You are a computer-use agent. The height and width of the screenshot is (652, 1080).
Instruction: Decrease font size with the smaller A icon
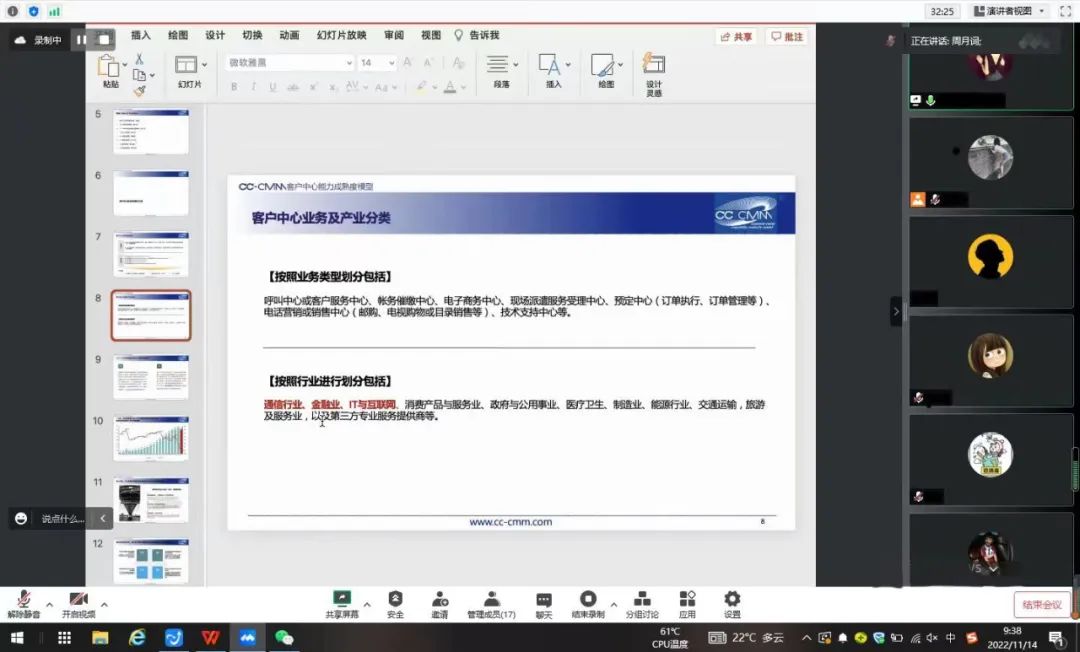428,63
